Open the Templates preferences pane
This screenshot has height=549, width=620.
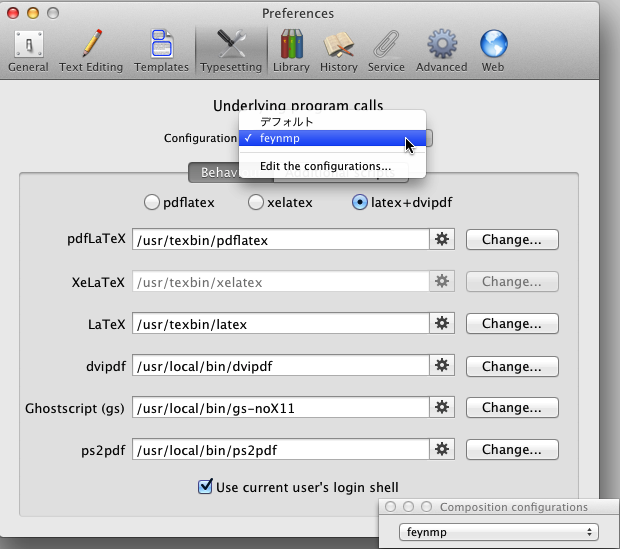(161, 51)
